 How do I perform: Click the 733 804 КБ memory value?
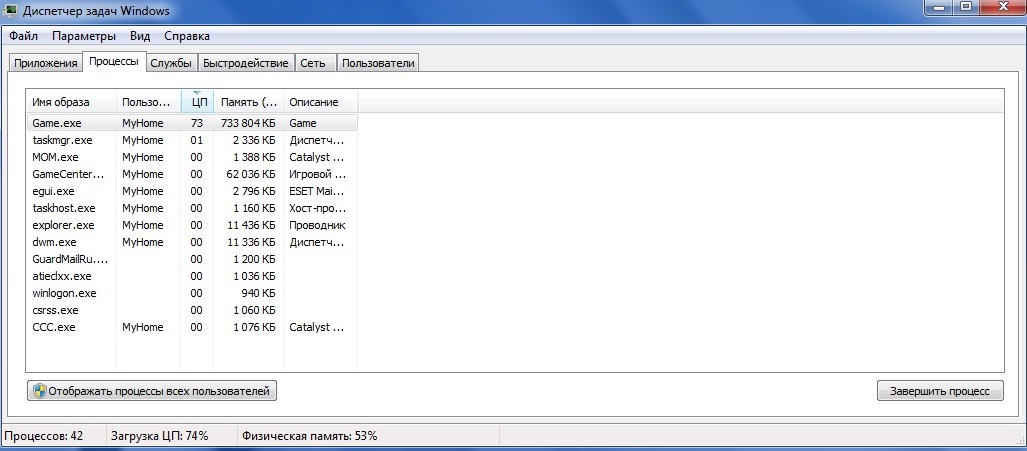(x=248, y=123)
